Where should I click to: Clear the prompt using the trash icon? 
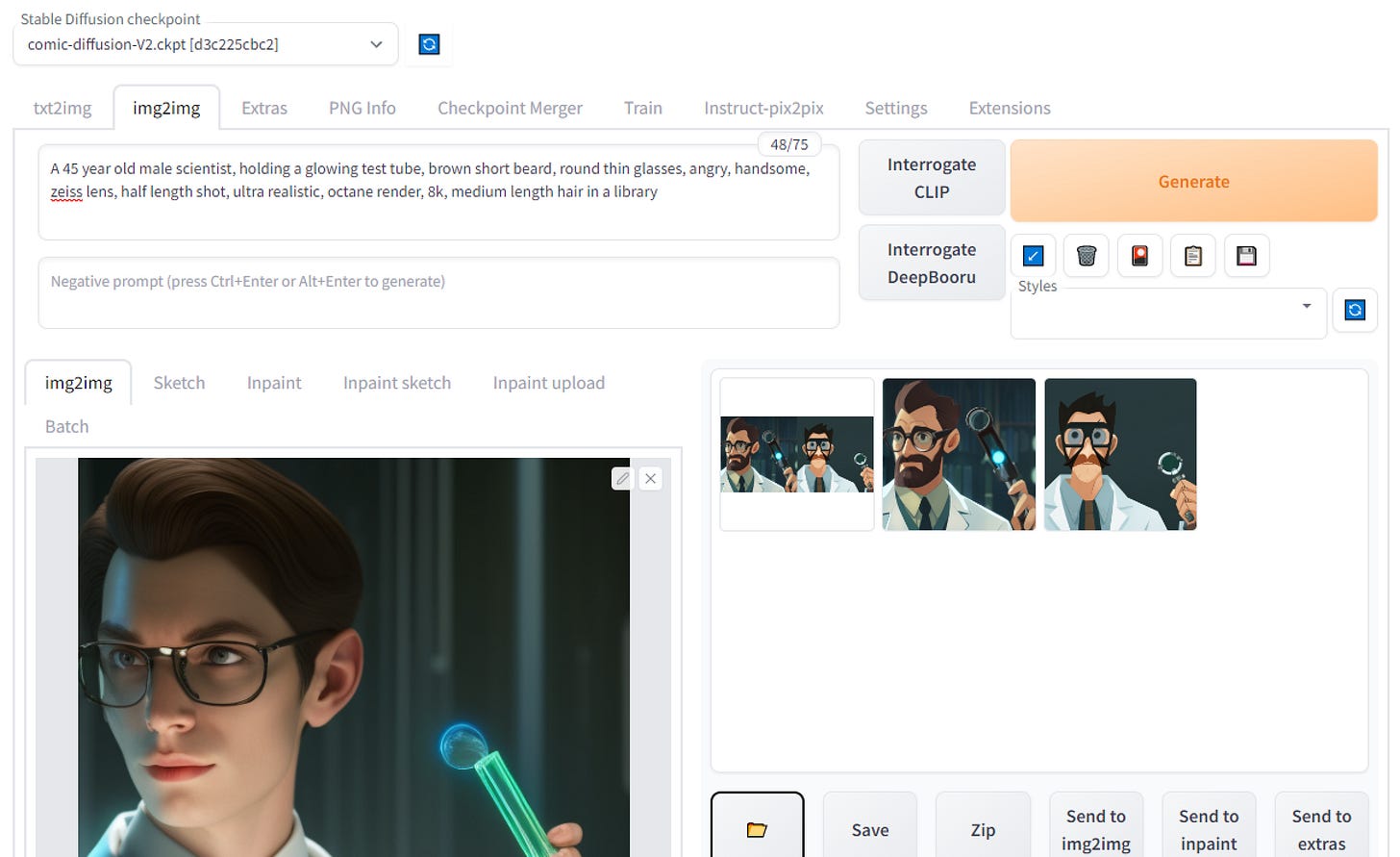[1086, 256]
